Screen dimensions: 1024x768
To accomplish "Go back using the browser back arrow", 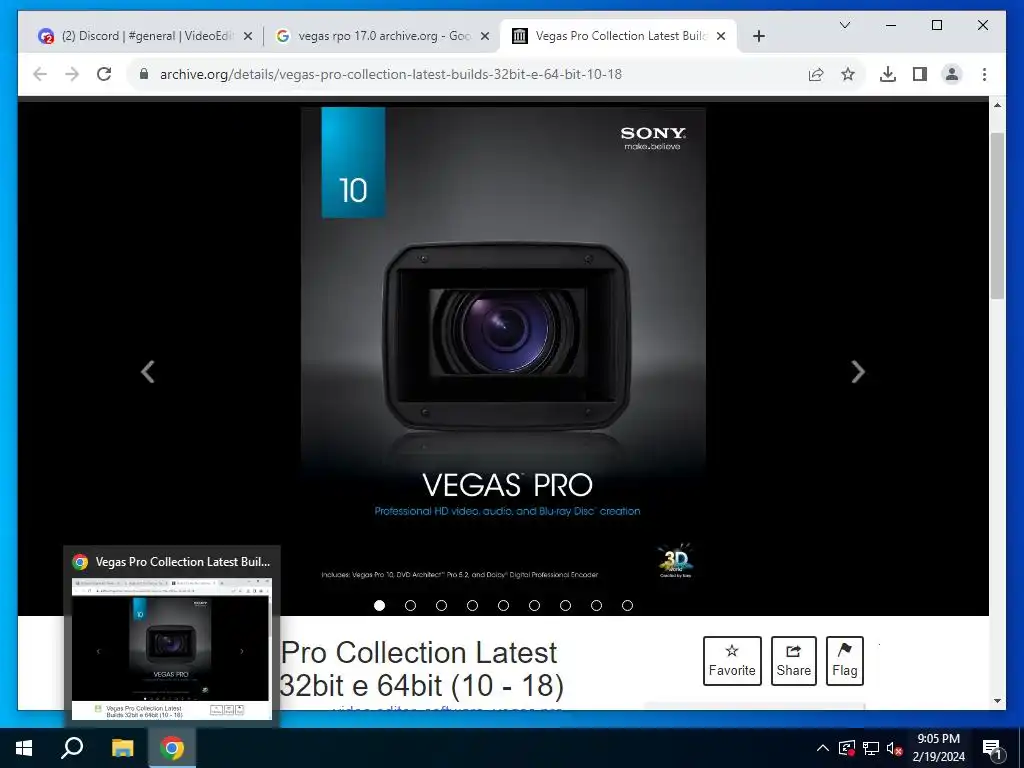I will tap(40, 74).
